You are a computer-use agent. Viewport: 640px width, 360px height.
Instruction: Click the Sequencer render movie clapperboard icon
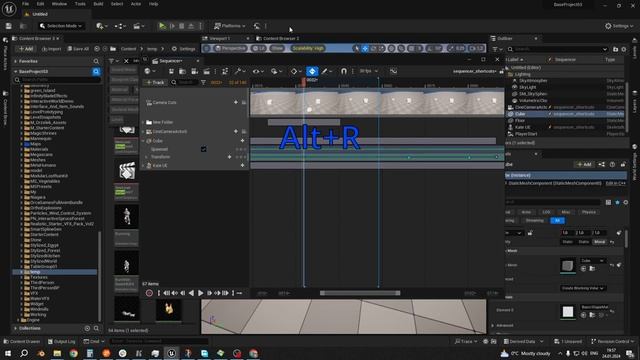click(207, 71)
